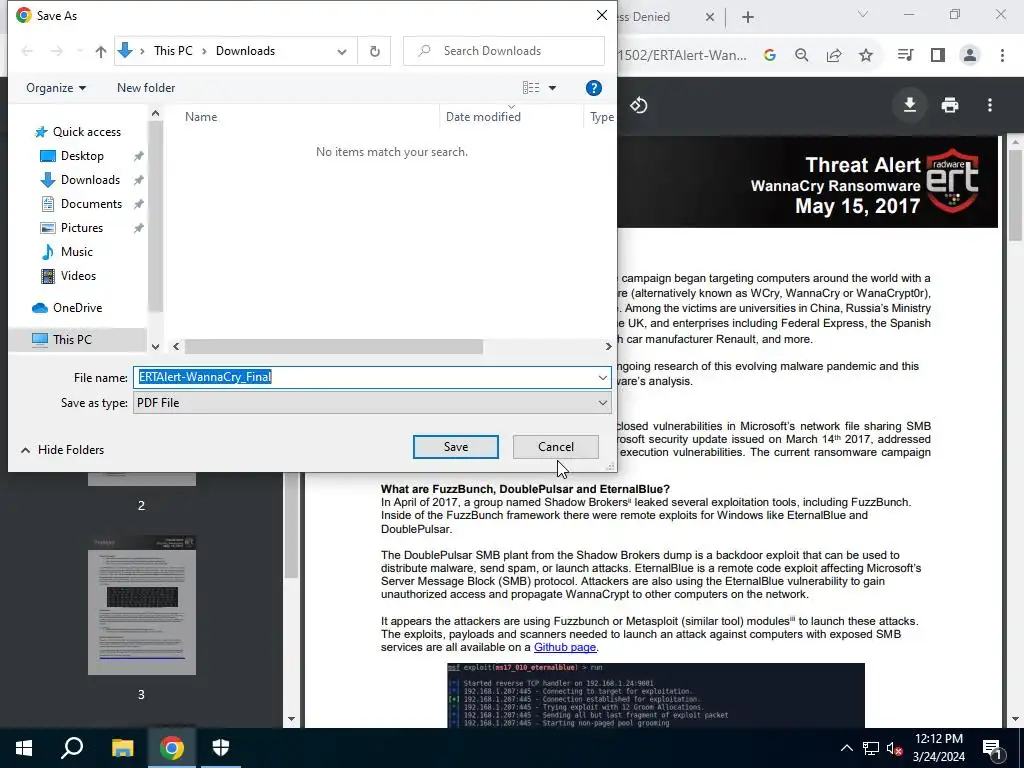Image resolution: width=1024 pixels, height=768 pixels.
Task: Open the PDF viewer more actions menu
Action: click(990, 105)
